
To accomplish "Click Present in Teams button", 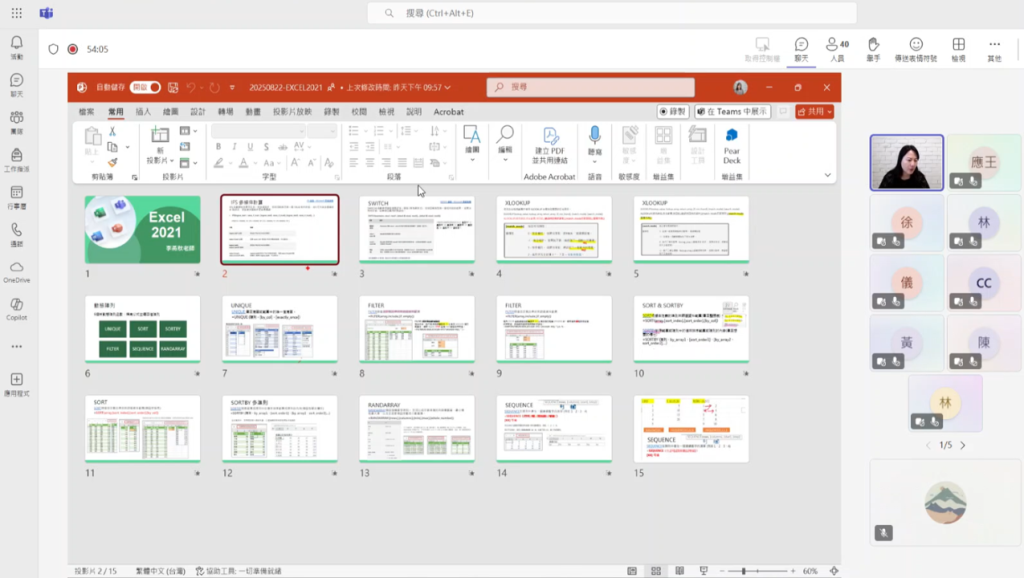I will point(733,112).
